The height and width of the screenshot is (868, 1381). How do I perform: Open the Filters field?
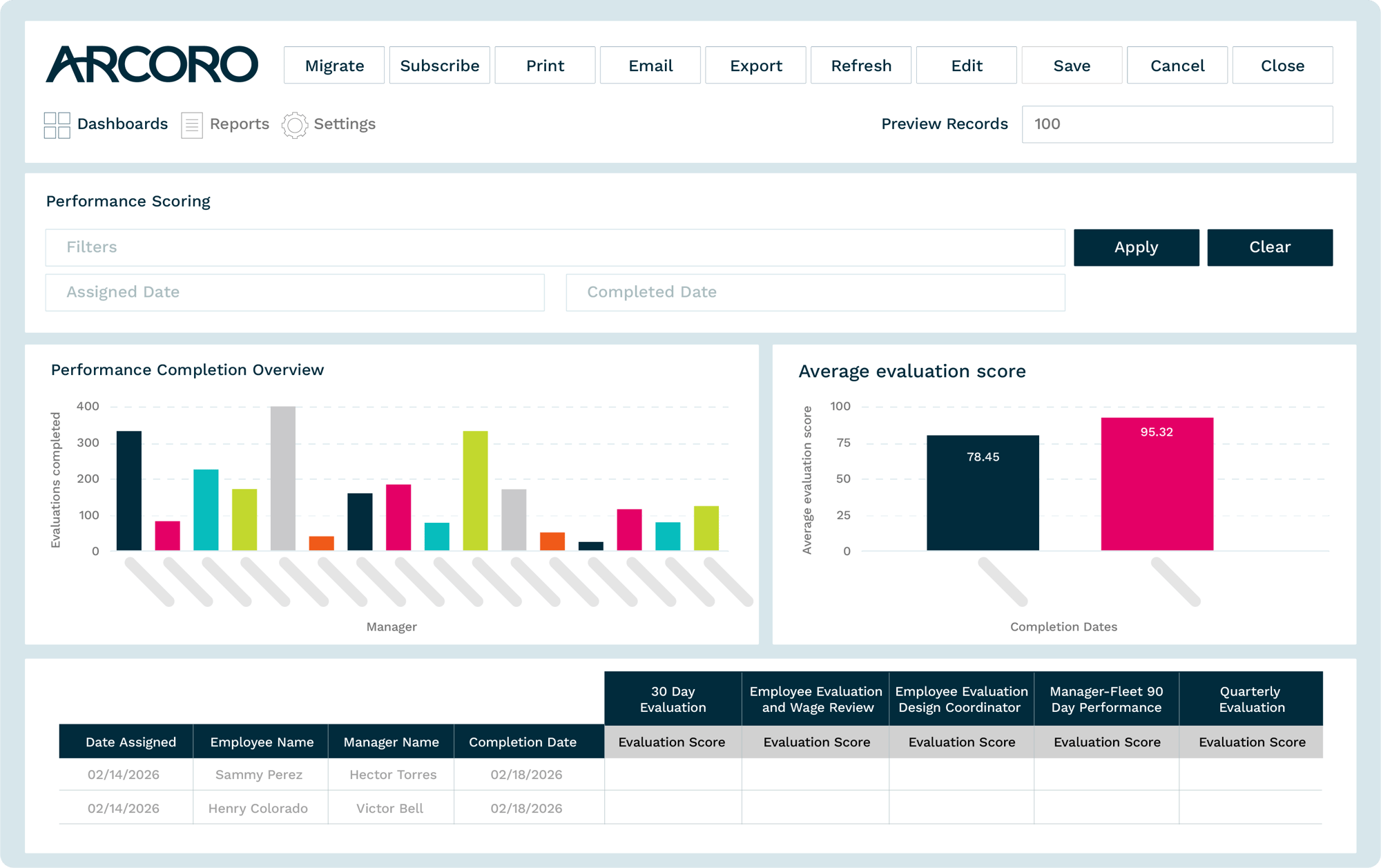555,247
